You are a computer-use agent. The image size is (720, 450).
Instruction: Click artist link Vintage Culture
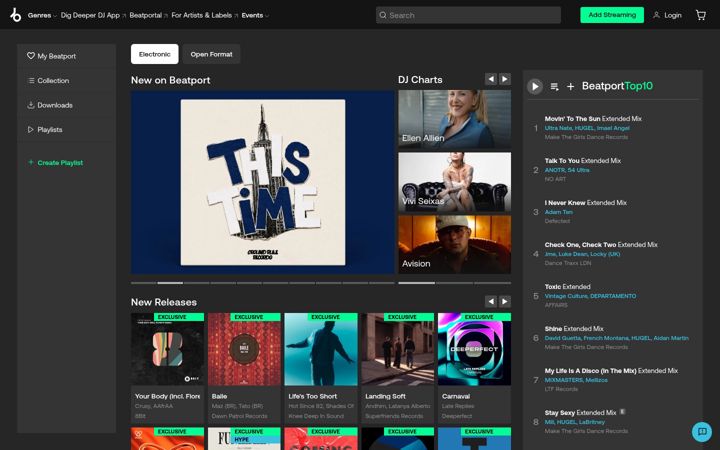(566, 296)
